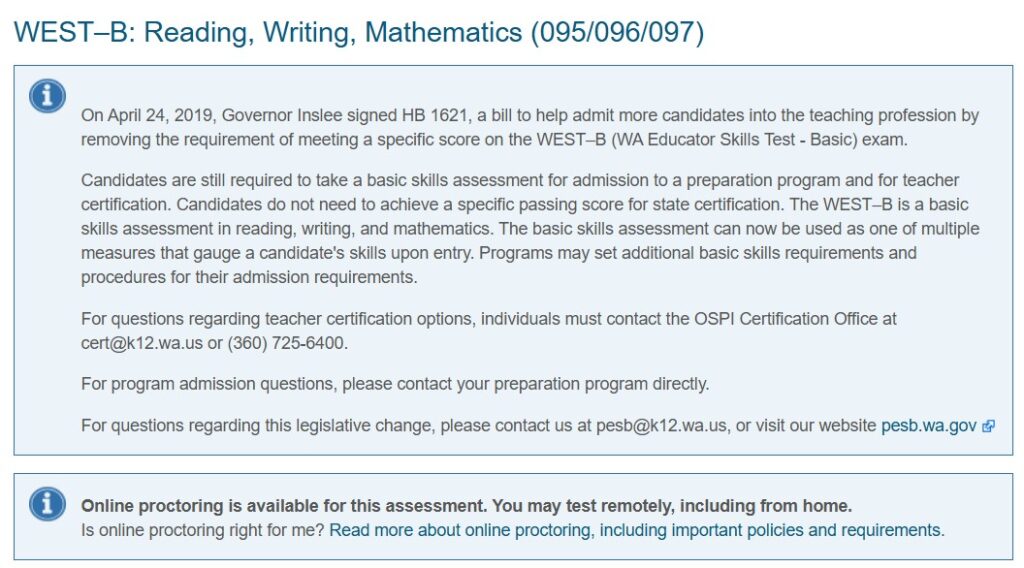Click the info icon beside the online proctoring notice

[x=47, y=504]
